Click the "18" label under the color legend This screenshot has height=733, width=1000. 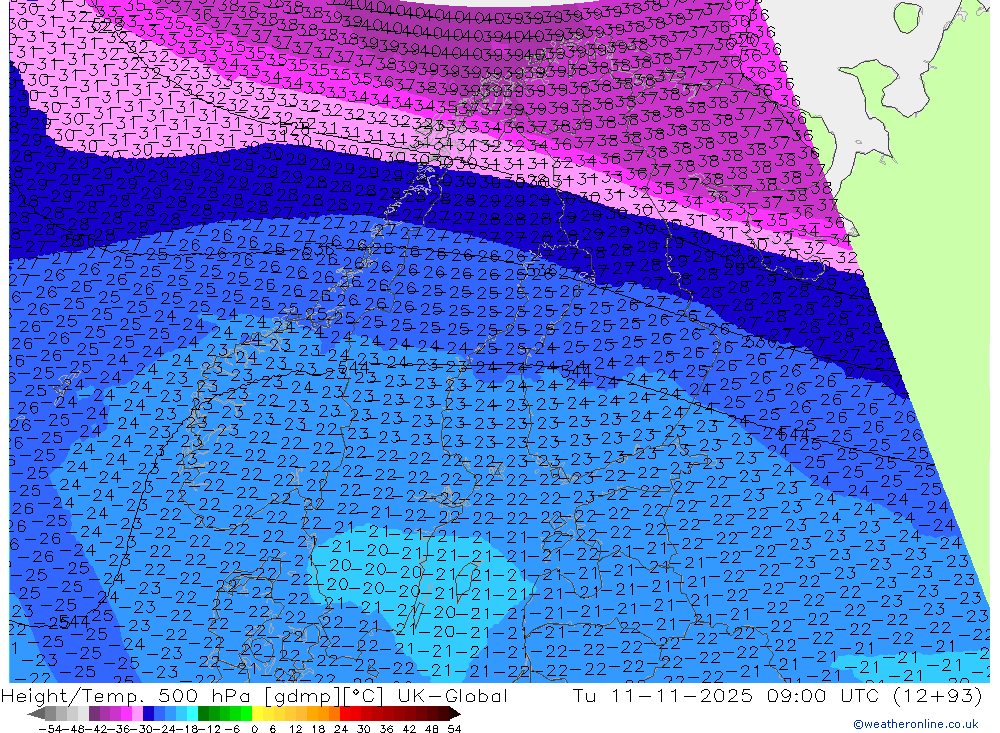[x=318, y=729]
